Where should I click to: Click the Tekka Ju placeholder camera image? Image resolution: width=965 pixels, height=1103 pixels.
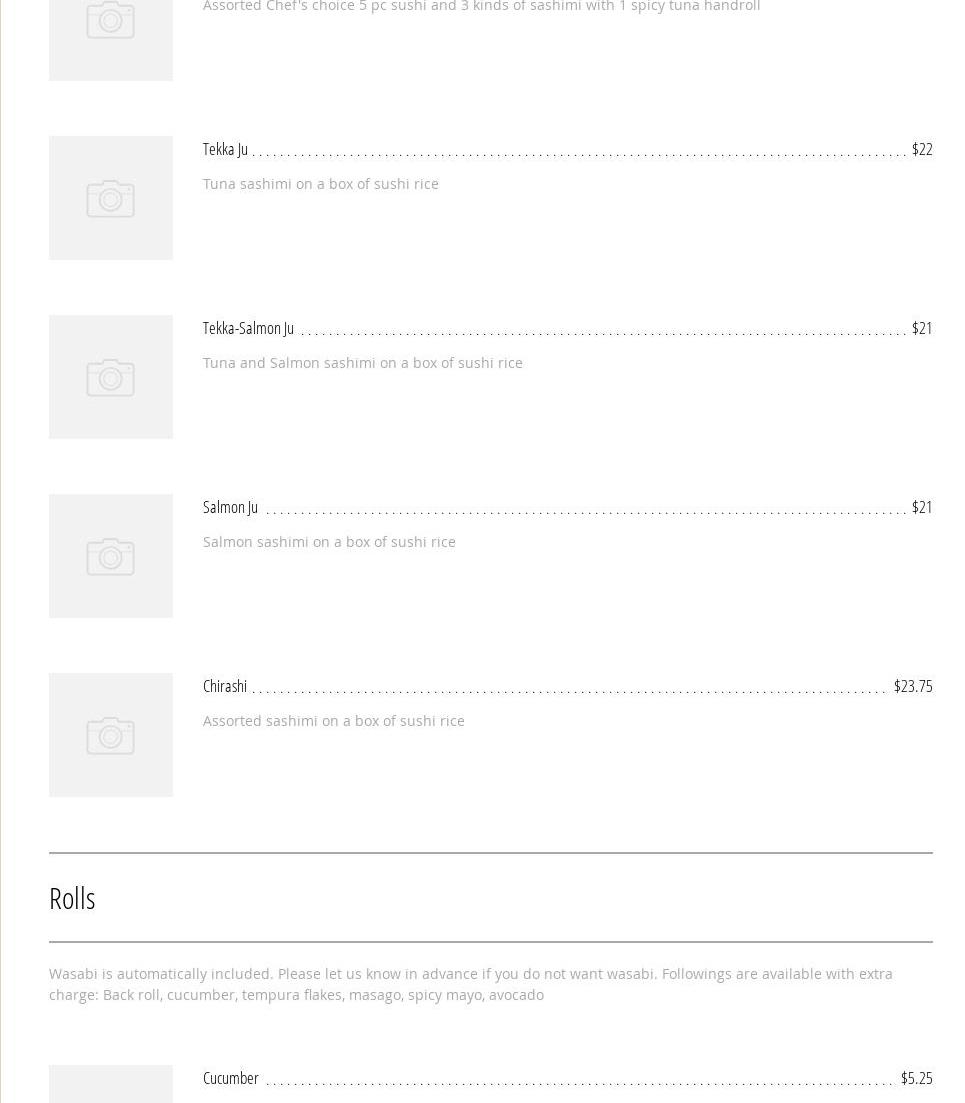pyautogui.click(x=110, y=198)
